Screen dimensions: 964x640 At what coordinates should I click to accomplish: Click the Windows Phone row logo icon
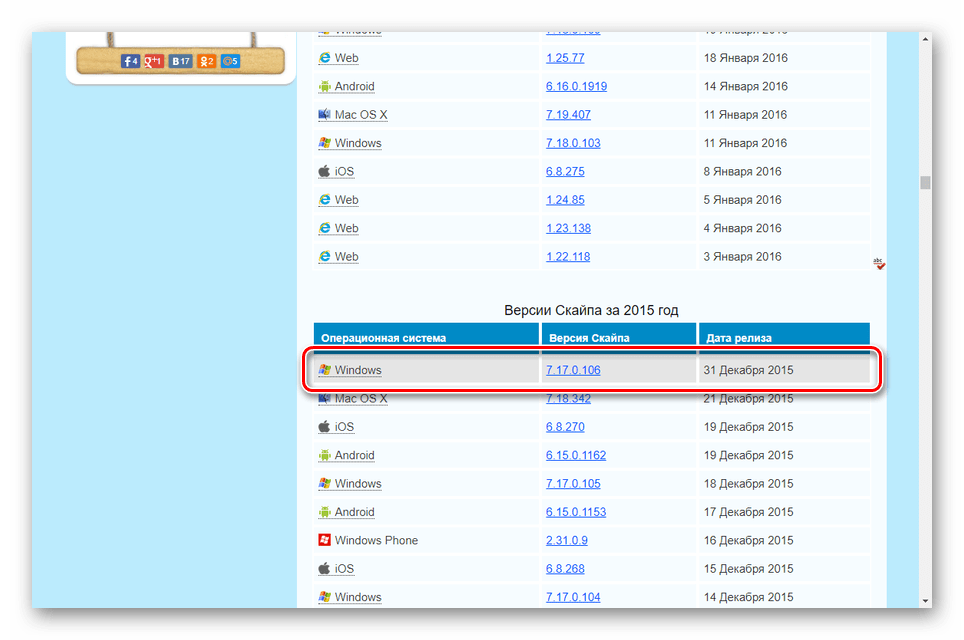click(324, 540)
